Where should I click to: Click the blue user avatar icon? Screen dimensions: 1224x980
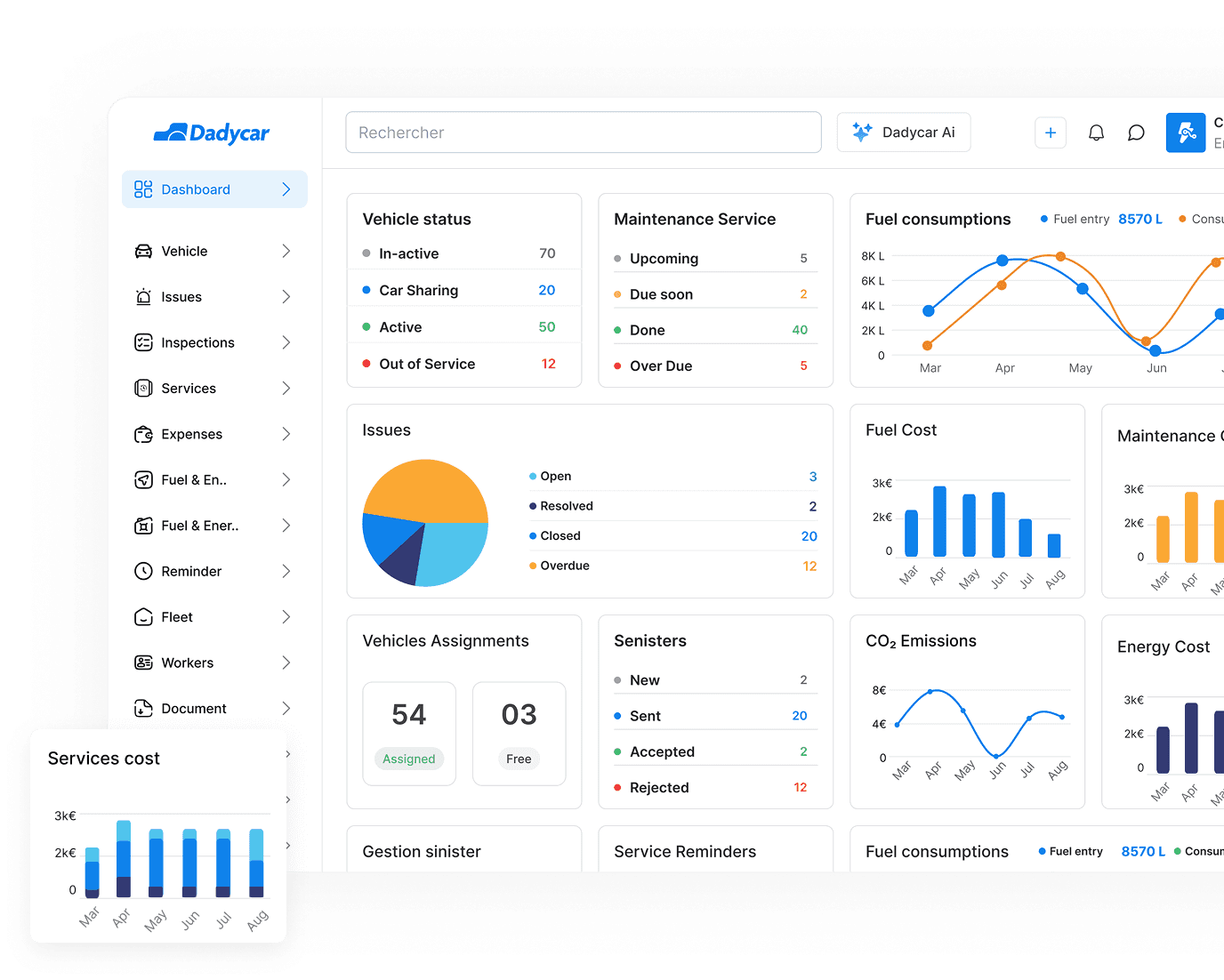pyautogui.click(x=1186, y=133)
